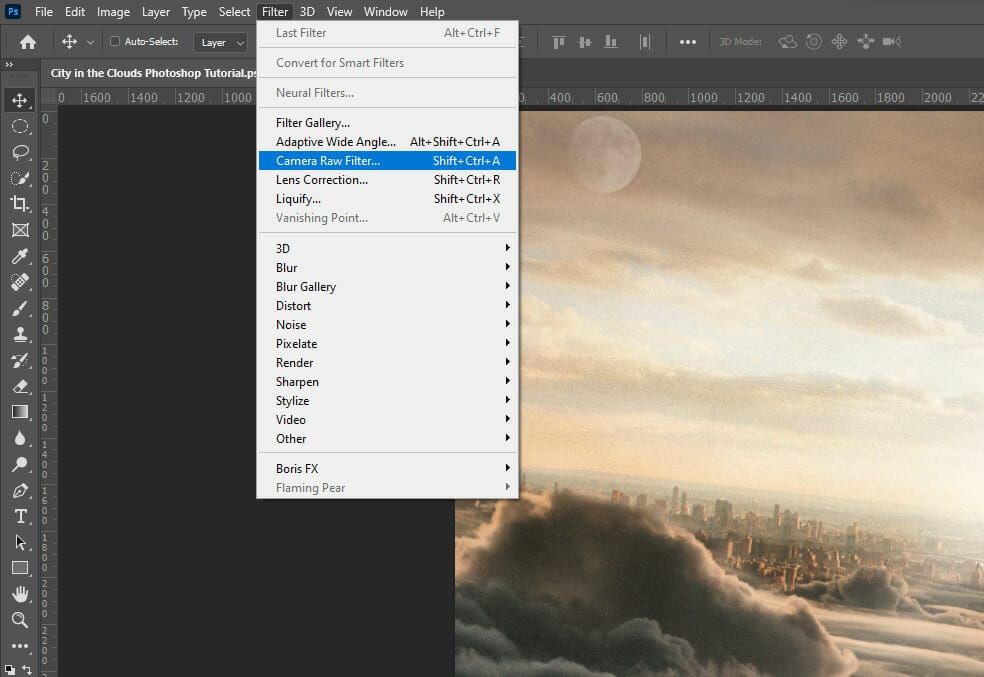Viewport: 984px width, 677px height.
Task: Click align top edges icon
Action: tap(558, 41)
